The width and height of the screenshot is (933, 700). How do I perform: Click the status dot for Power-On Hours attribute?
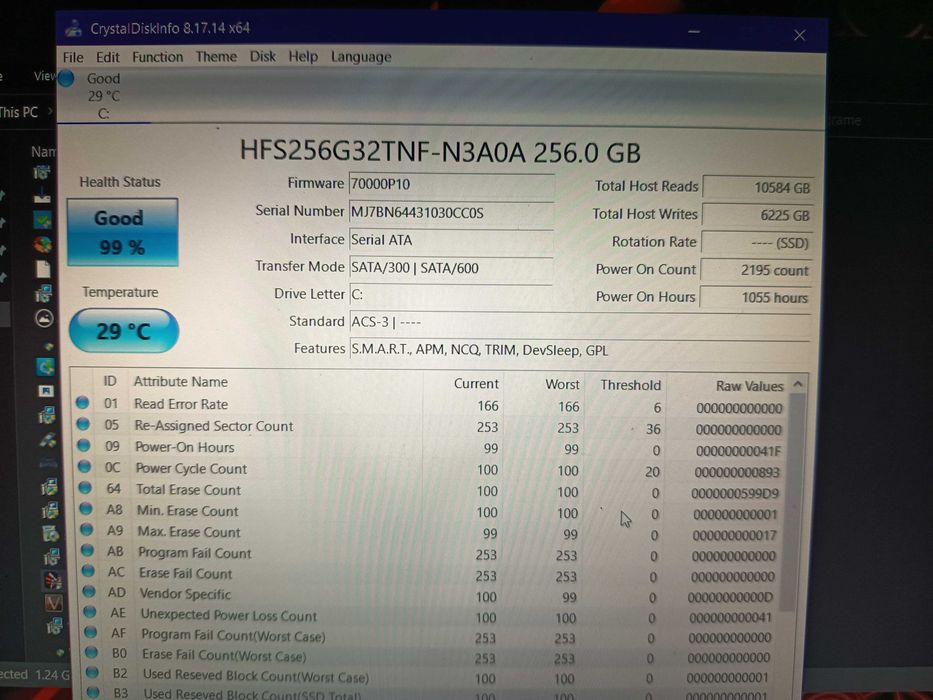click(x=83, y=445)
